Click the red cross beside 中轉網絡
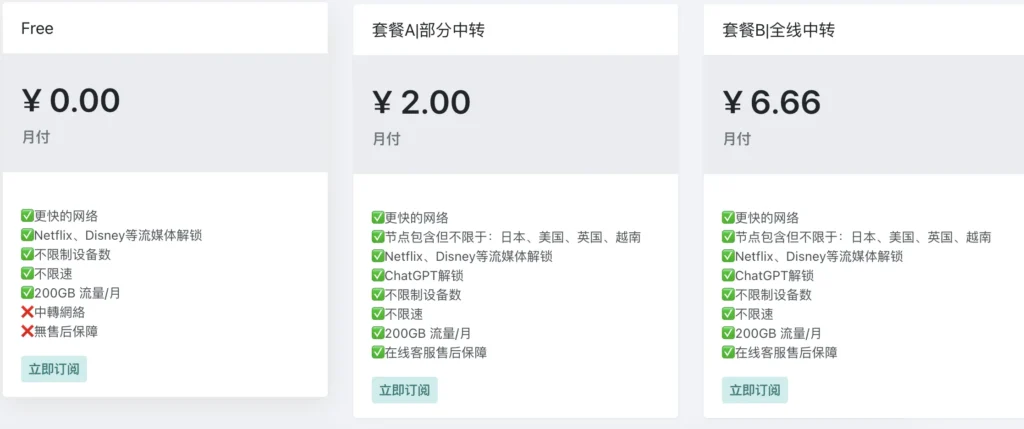This screenshot has width=1024, height=429. coord(27,313)
